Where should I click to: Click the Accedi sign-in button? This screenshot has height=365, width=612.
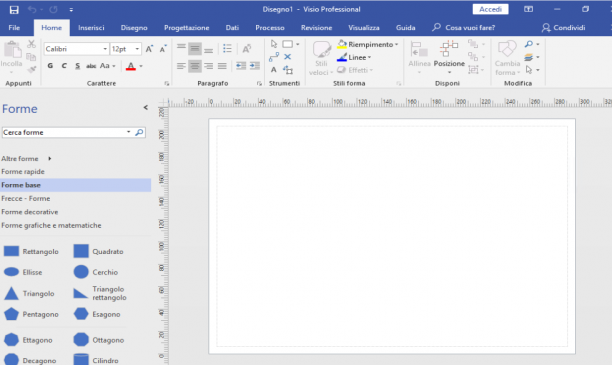[x=490, y=9]
